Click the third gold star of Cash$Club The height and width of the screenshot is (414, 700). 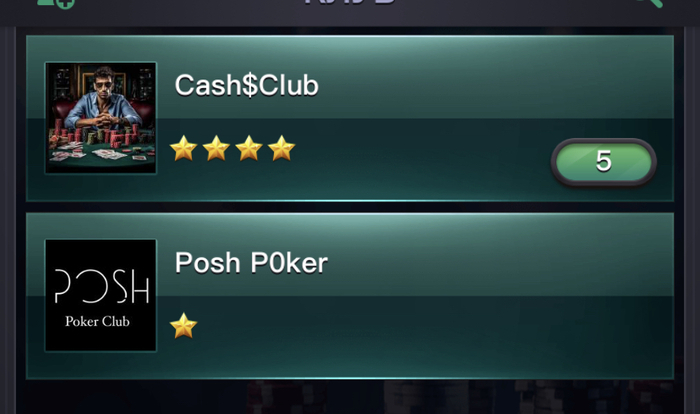point(249,148)
